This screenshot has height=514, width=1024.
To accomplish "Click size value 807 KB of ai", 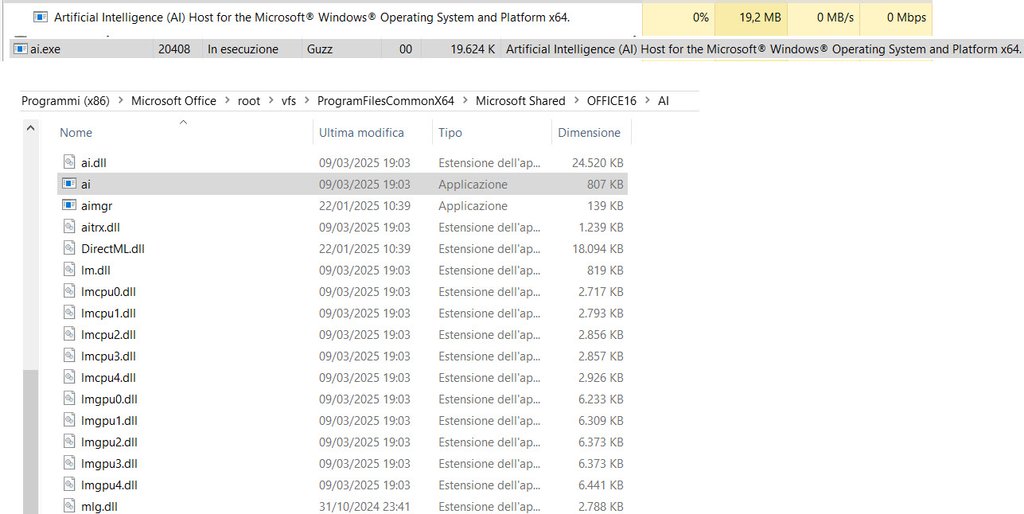I will tap(605, 184).
